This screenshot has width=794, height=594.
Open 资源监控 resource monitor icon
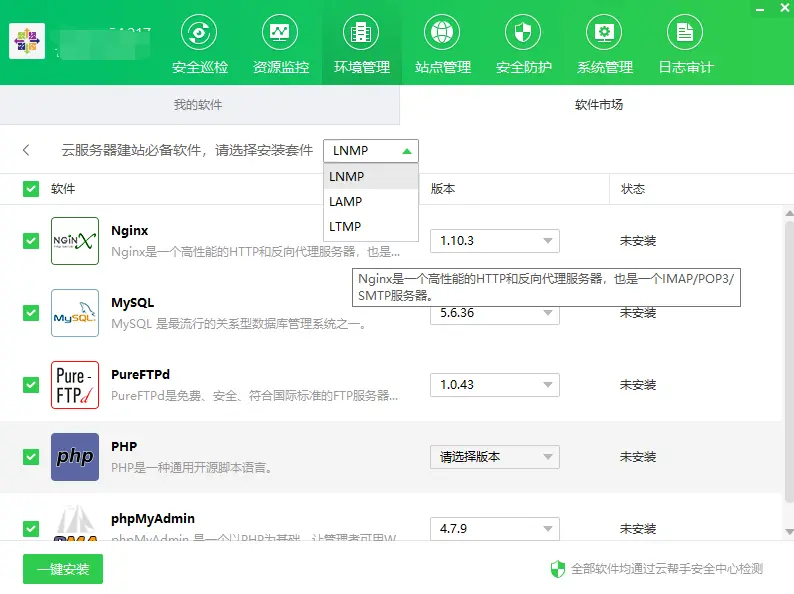[x=280, y=32]
